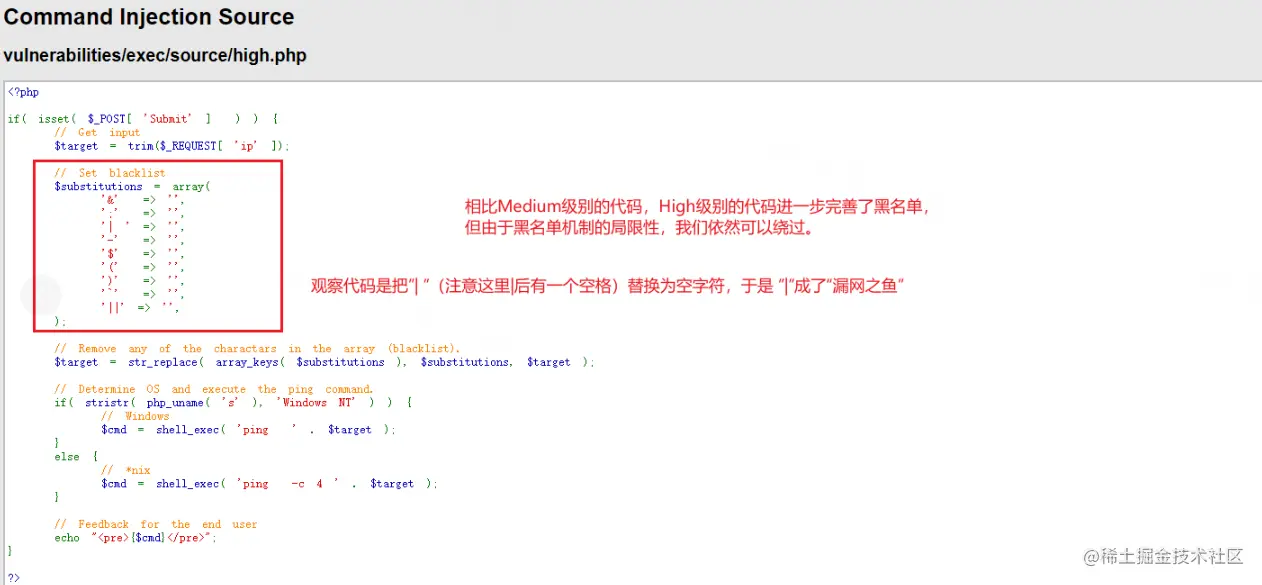Click the blacklist entry for '||'
The width and height of the screenshot is (1262, 585).
tap(141, 308)
